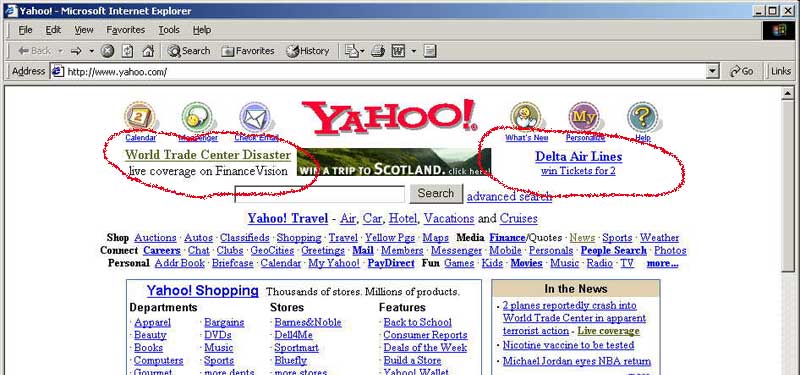Go to the Home page icon
The image size is (800, 375).
[148, 51]
